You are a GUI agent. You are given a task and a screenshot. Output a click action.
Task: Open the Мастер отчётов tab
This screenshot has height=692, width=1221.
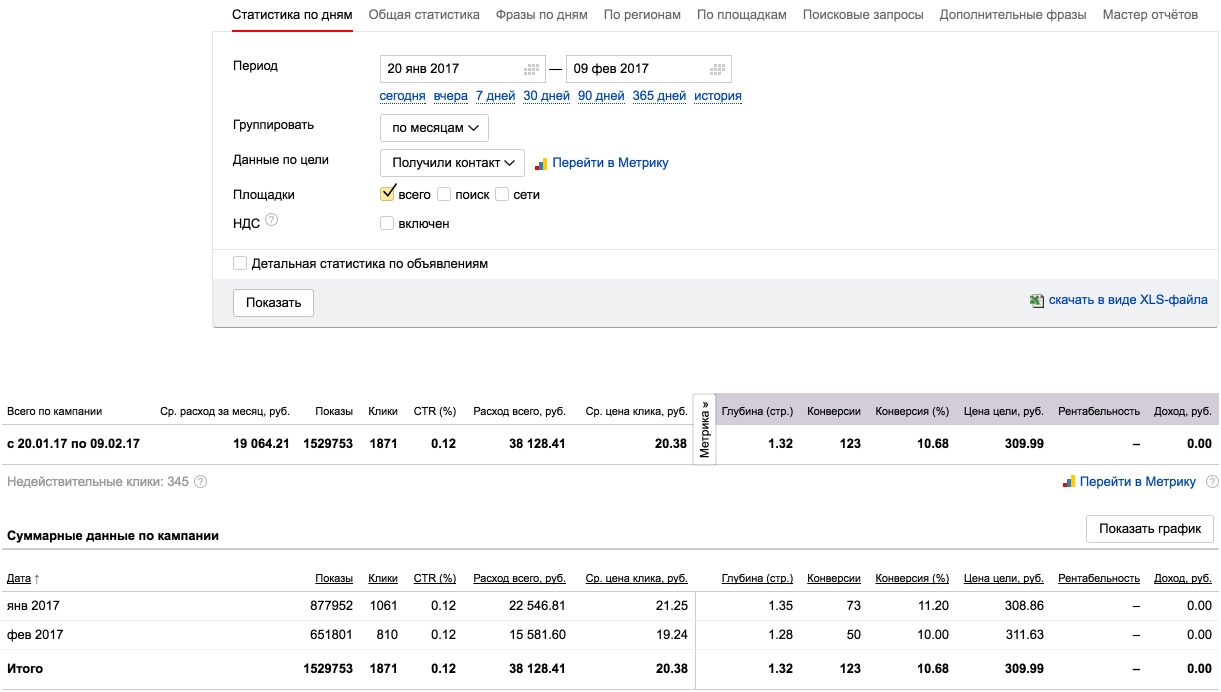pyautogui.click(x=1150, y=15)
